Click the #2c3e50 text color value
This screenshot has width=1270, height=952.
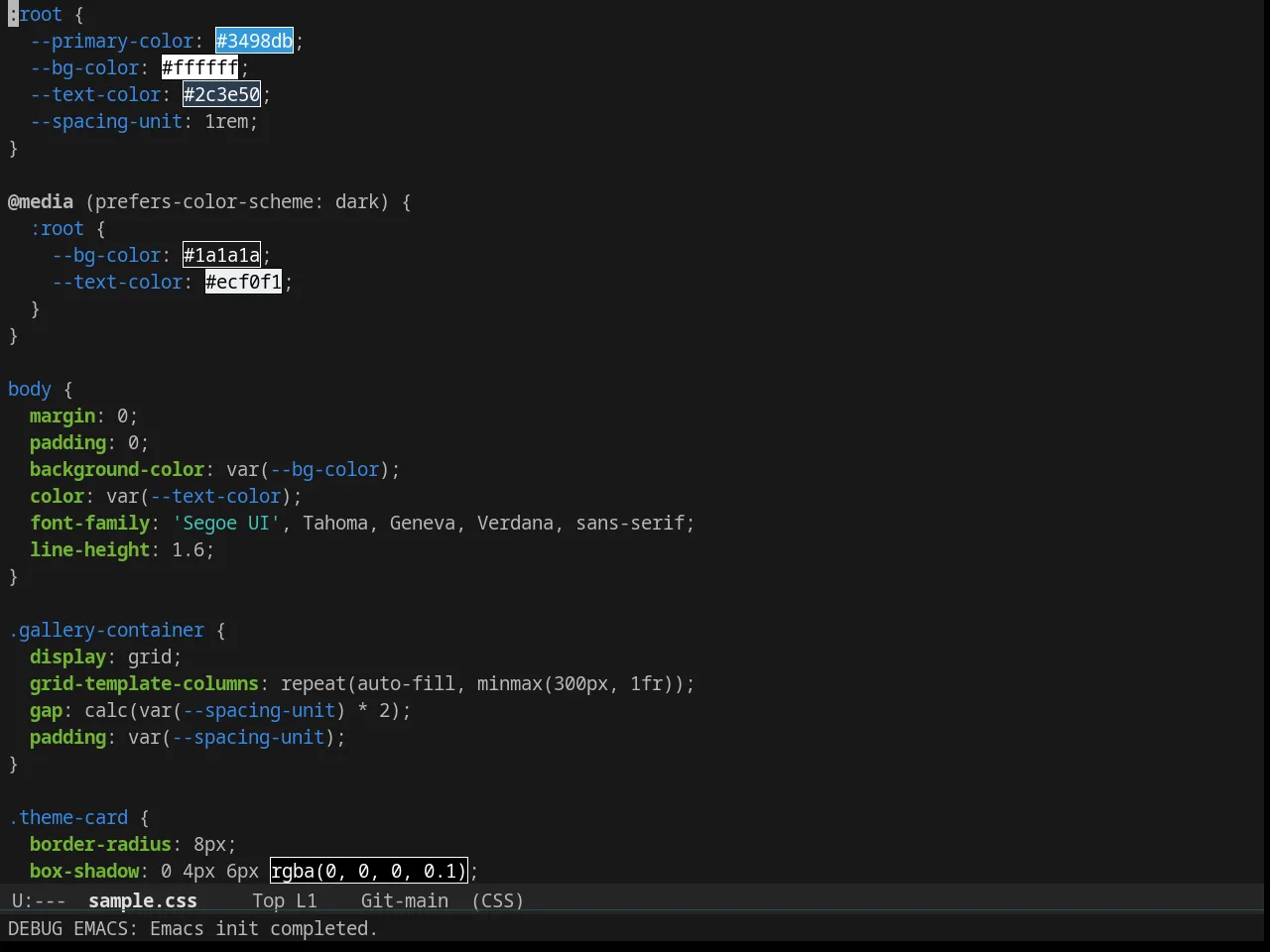coord(222,94)
